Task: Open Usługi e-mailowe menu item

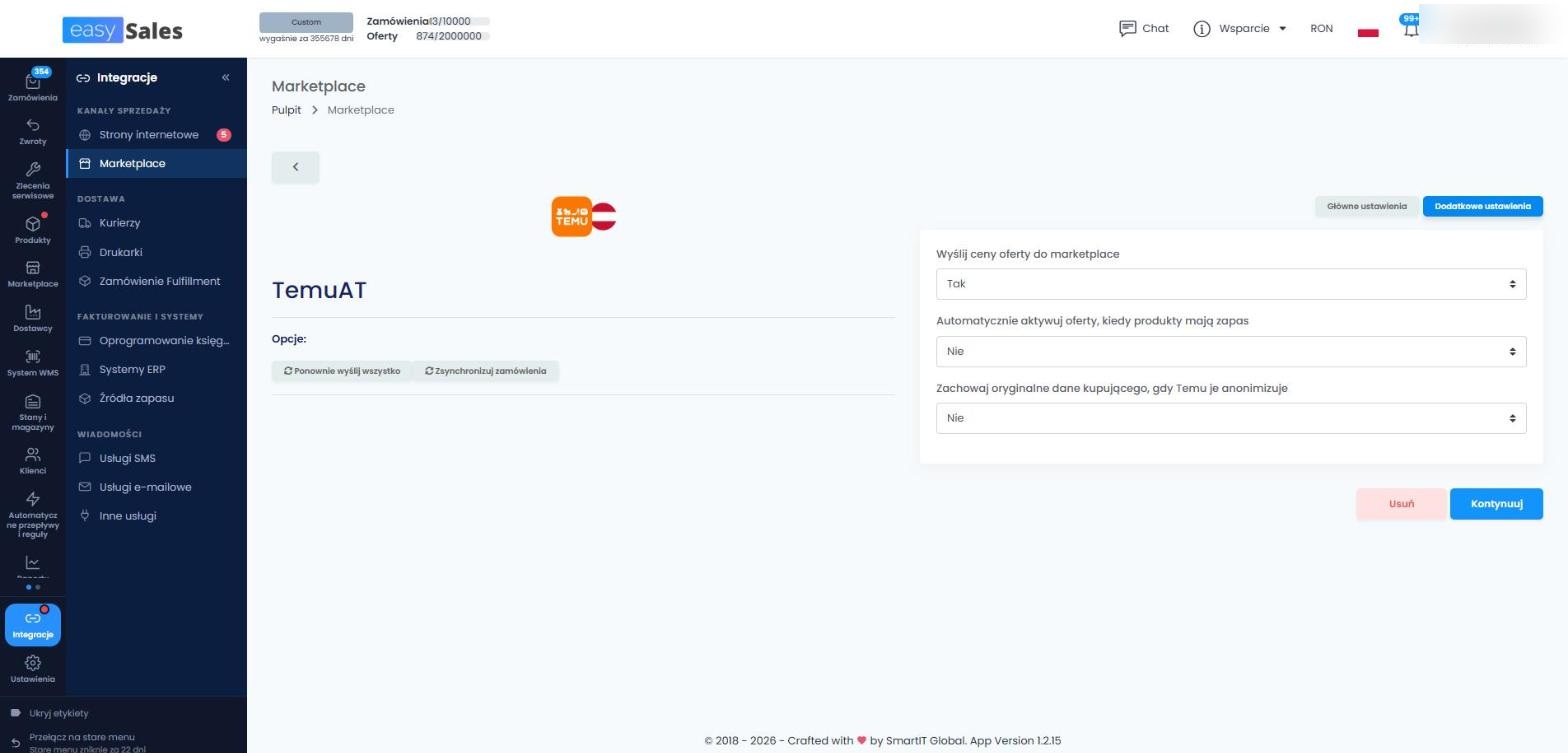Action: 156,487
